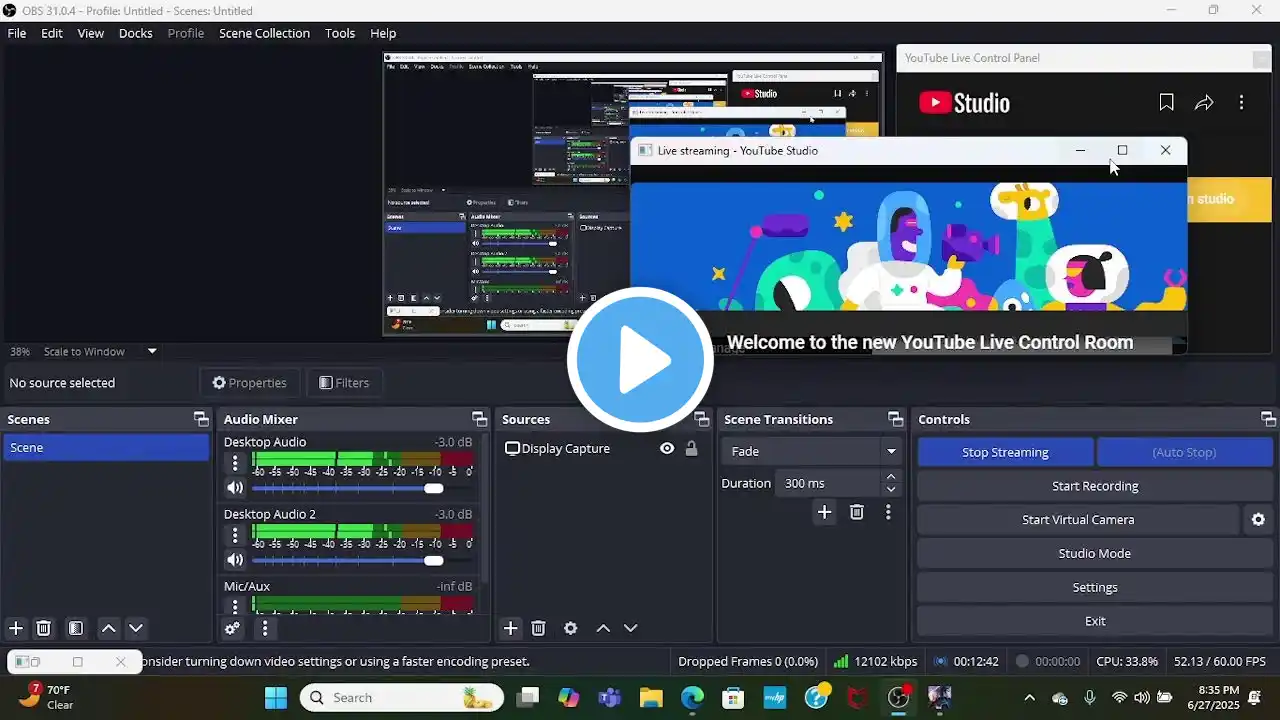Image resolution: width=1280 pixels, height=720 pixels.
Task: Pop out the Scene Transitions dock
Action: [894, 419]
